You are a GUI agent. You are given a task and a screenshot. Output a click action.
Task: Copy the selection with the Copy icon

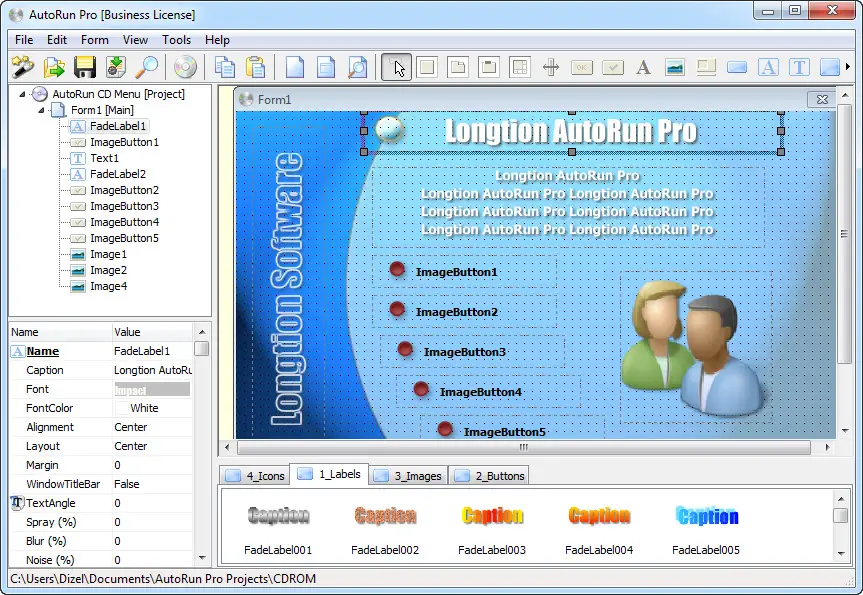click(225, 67)
